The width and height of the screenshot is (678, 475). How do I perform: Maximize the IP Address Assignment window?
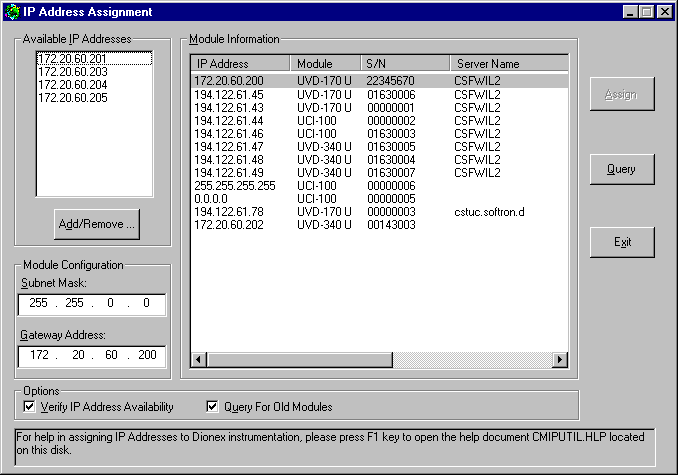pos(646,12)
